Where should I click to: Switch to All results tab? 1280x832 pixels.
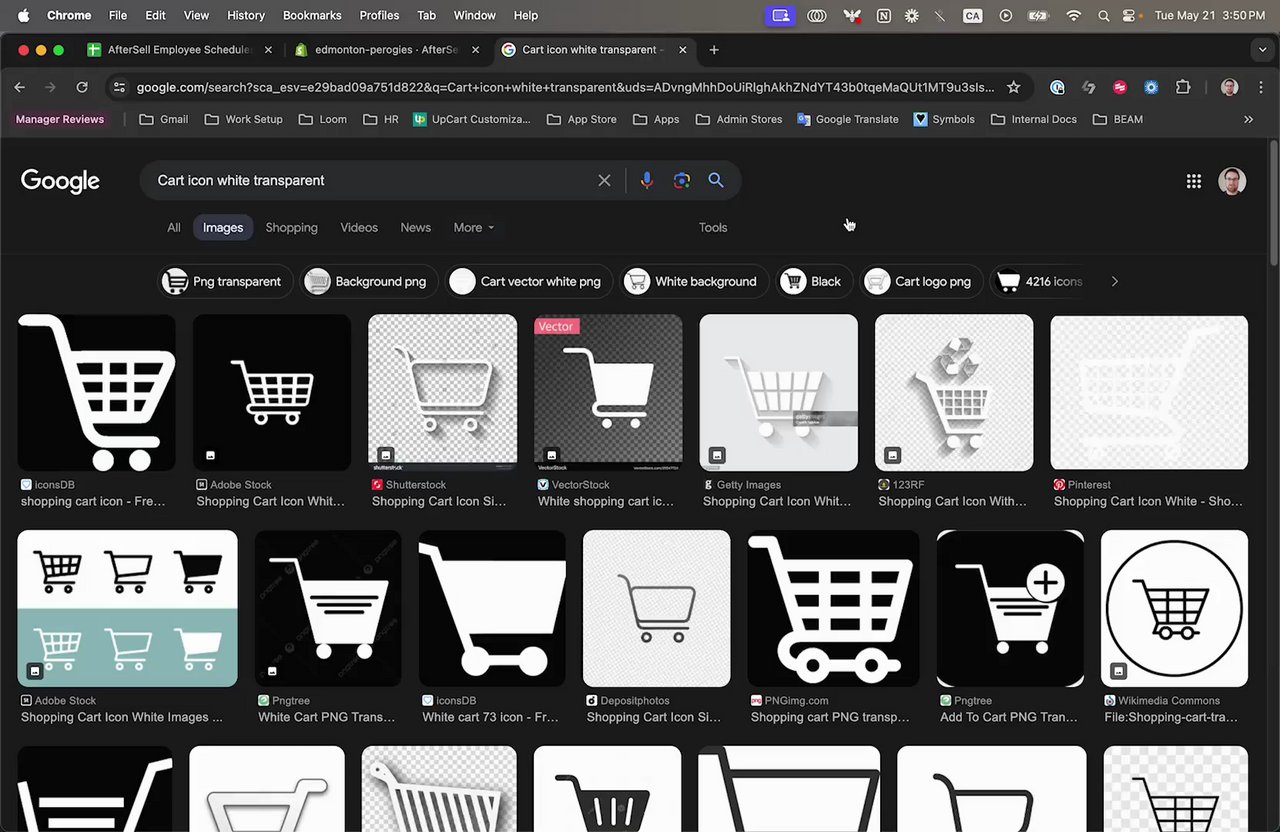(x=174, y=228)
